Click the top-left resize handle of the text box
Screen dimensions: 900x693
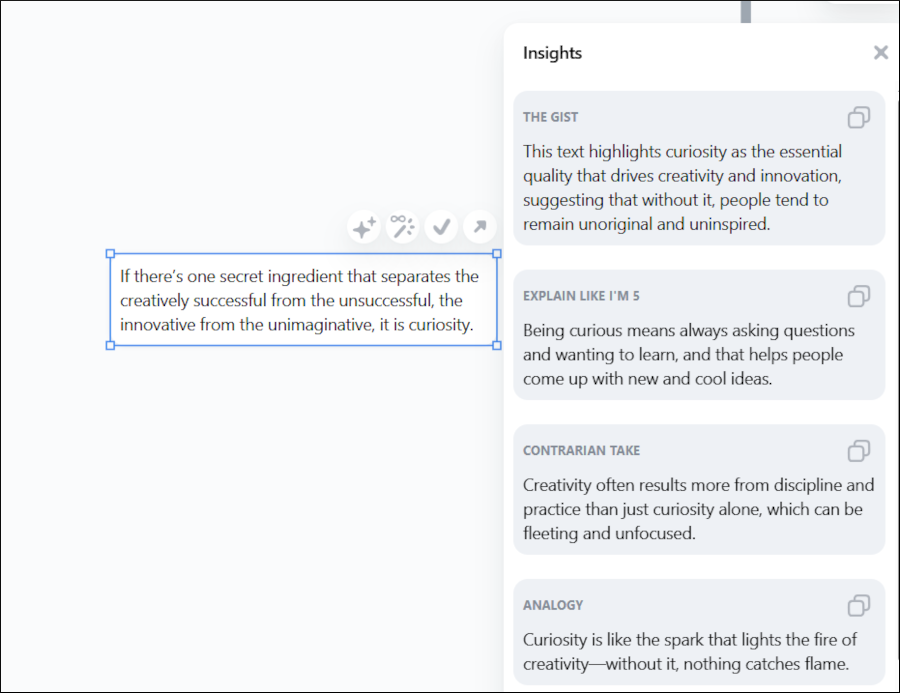click(110, 254)
